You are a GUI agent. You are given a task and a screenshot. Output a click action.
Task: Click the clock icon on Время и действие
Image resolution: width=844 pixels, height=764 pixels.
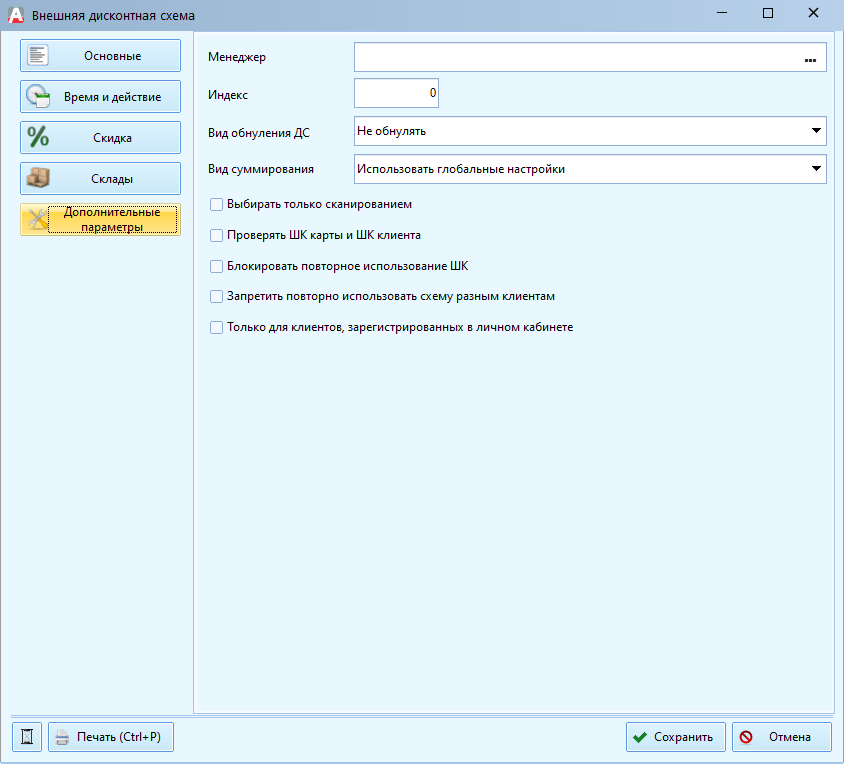point(38,96)
